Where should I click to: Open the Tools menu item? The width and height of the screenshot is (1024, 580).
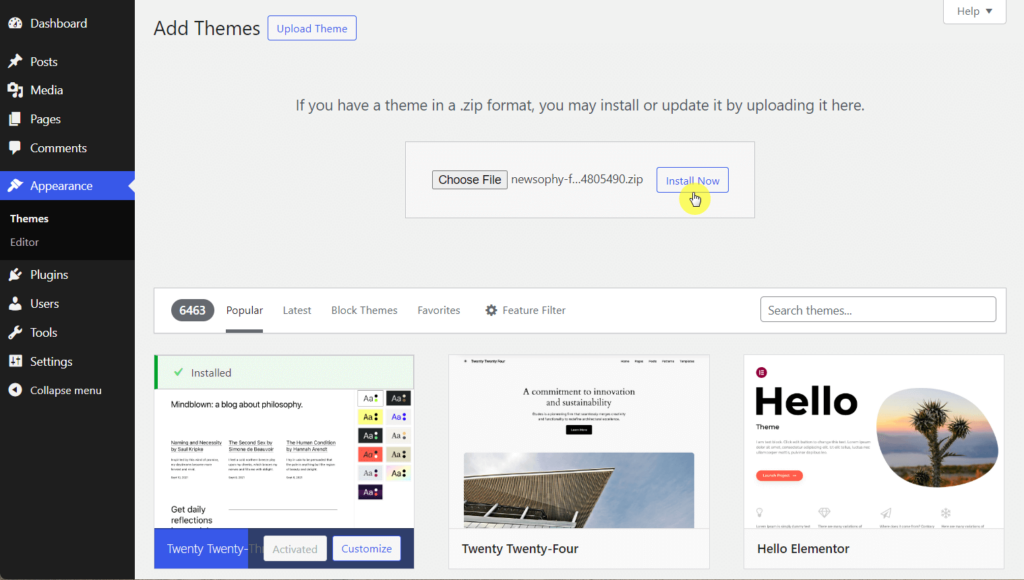67,332
